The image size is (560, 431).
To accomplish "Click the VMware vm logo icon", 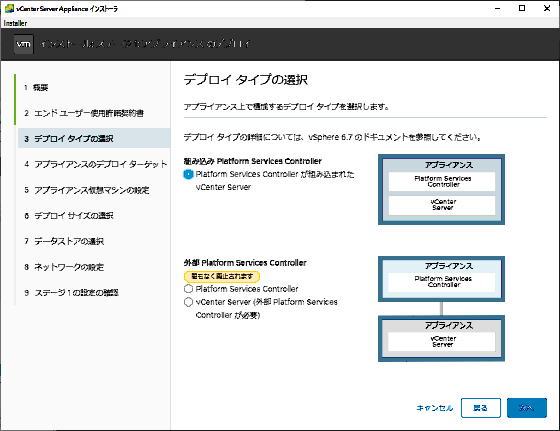I will (24, 44).
